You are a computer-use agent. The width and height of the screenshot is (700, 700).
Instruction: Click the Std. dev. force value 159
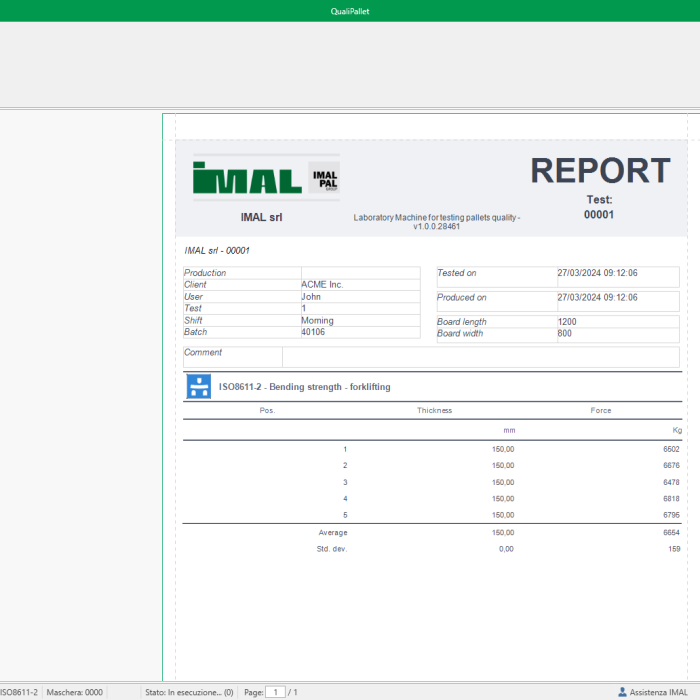pos(674,549)
